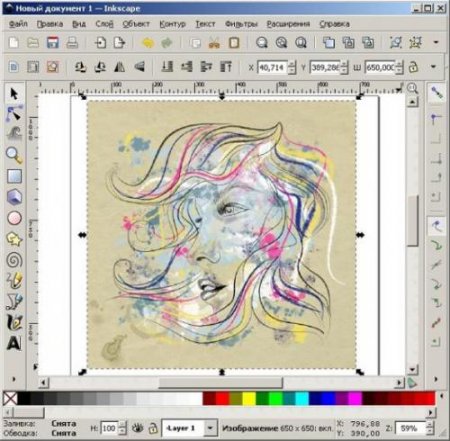Toggle snap to paths option
Viewport: 450px width, 441px height.
436,245
